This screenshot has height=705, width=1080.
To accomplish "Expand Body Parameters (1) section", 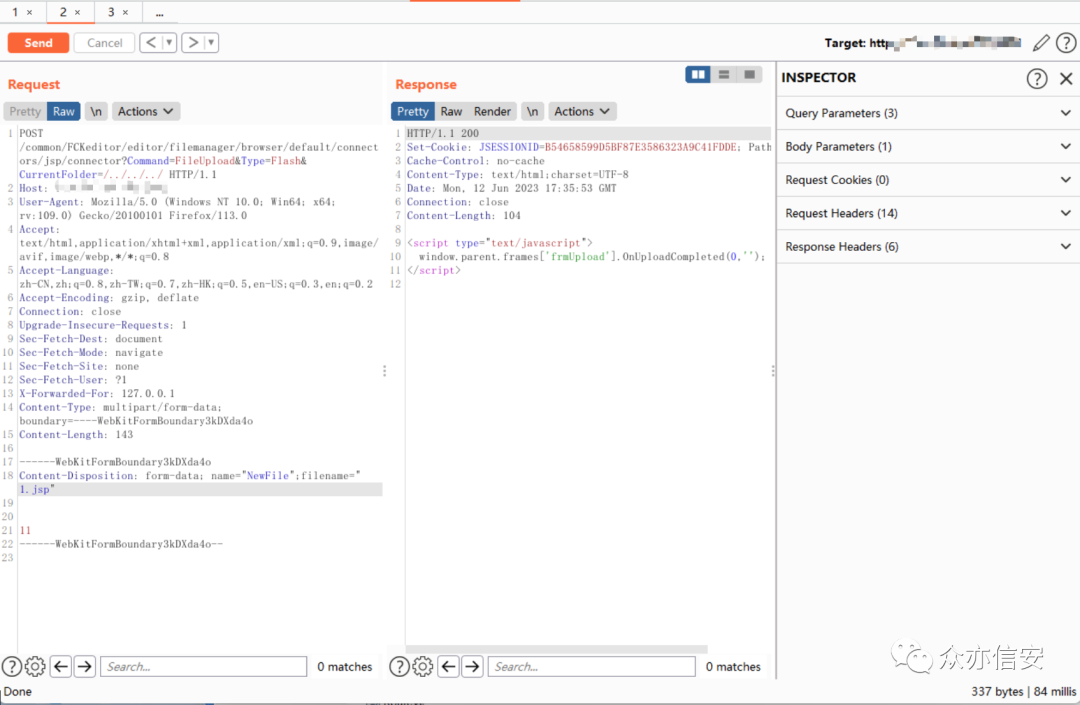I will click(928, 147).
